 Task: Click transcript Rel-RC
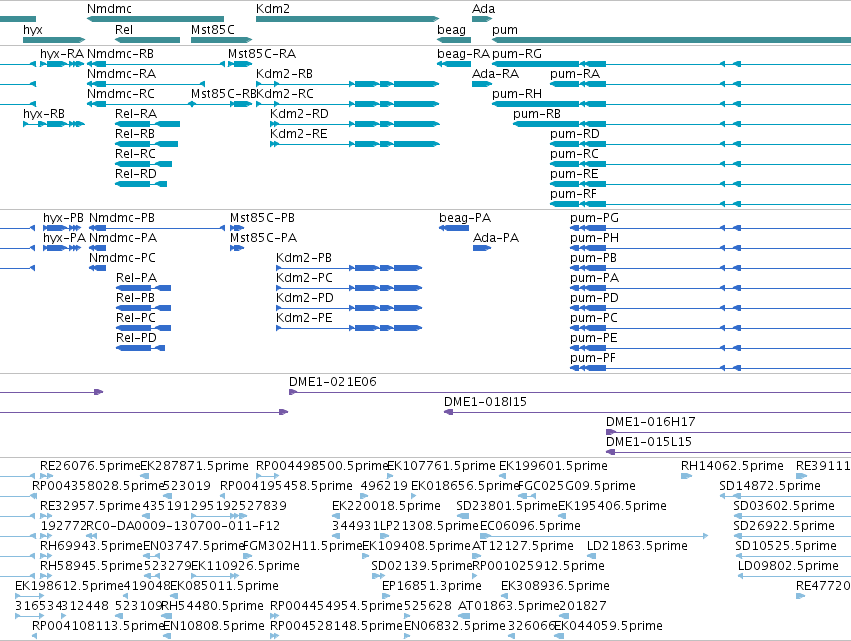(135, 154)
